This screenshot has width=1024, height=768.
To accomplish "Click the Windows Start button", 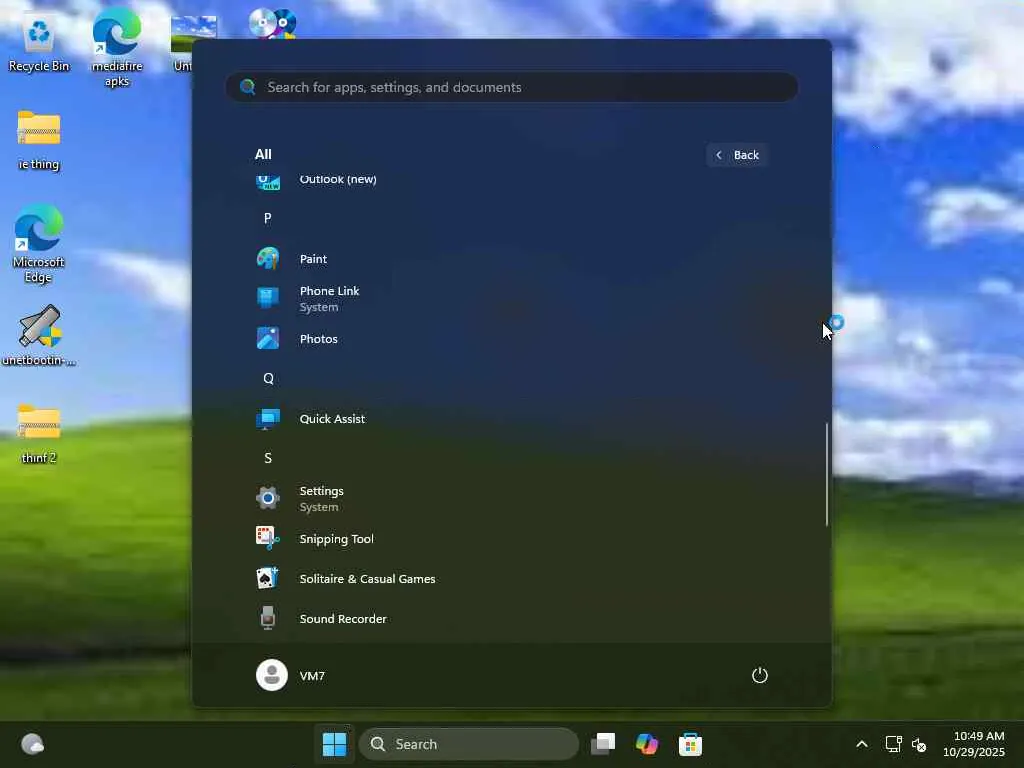I will coord(334,744).
